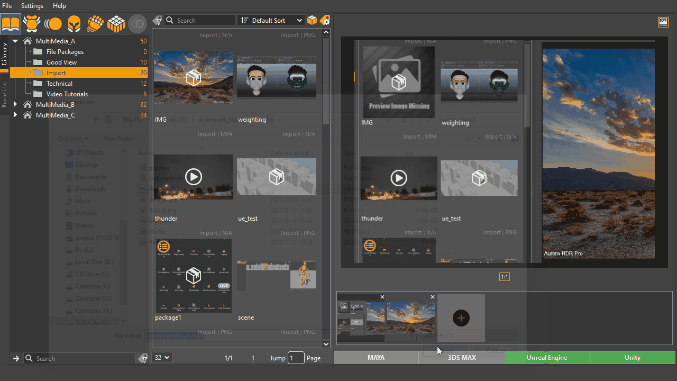Click the bottom-left Search input field
This screenshot has height=381, width=677.
pyautogui.click(x=79, y=358)
